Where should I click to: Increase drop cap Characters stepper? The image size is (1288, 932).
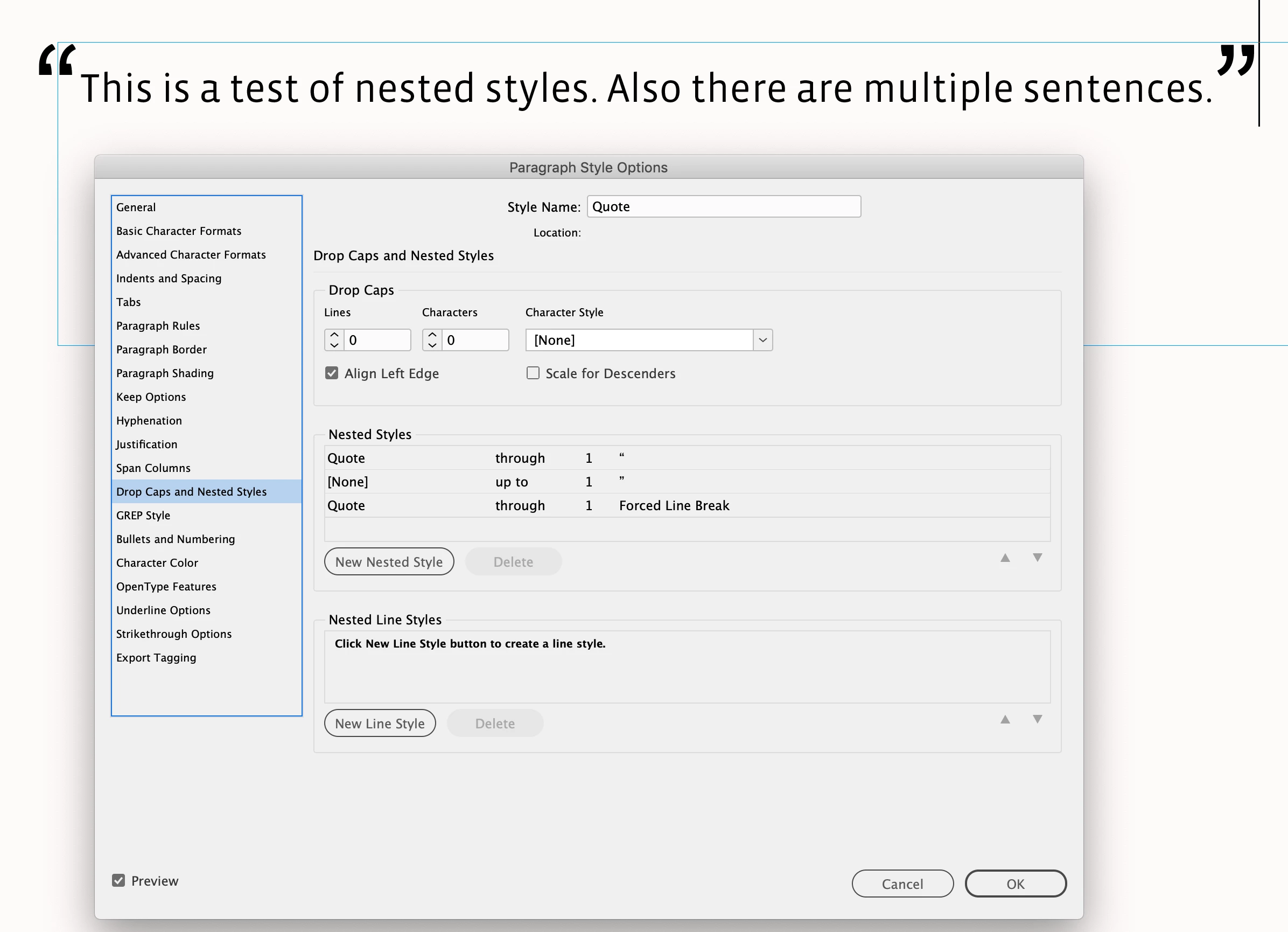click(x=432, y=335)
